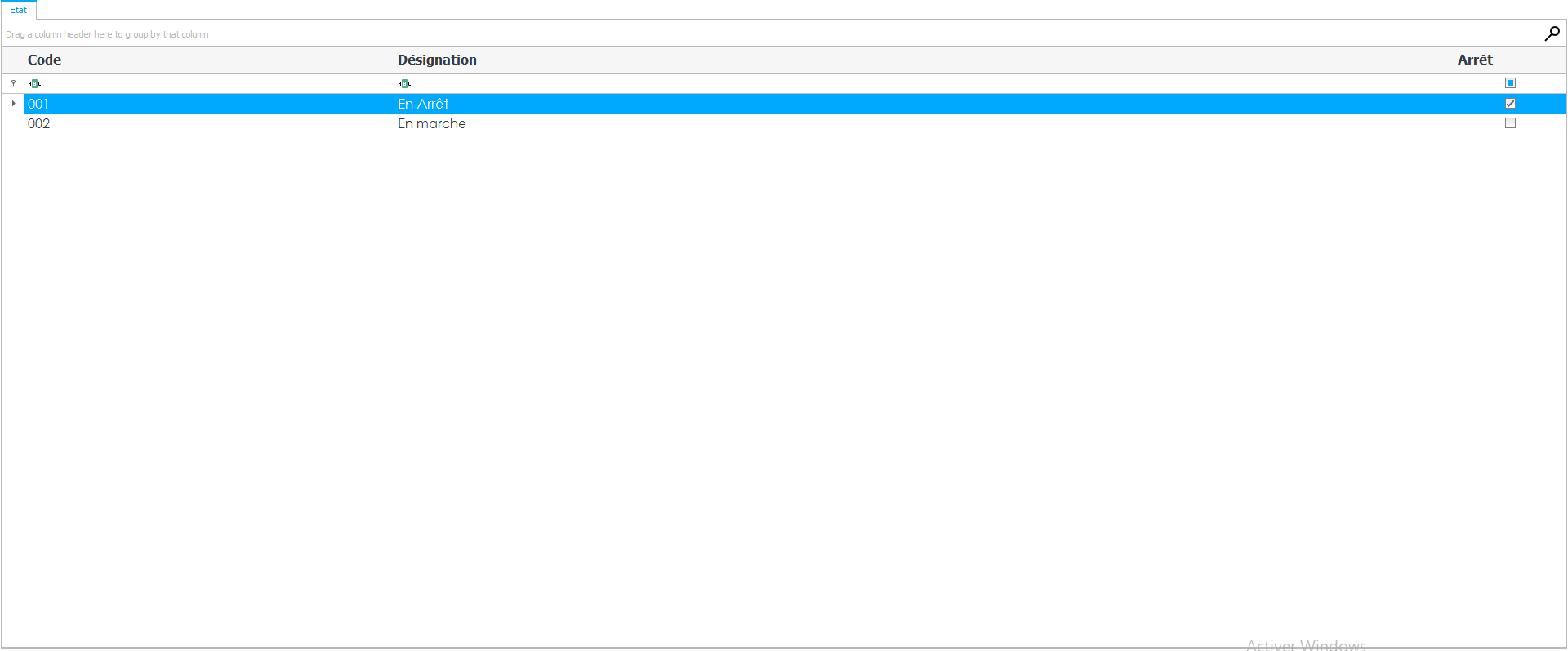Click the magnifier search icon
The image size is (1568, 651).
coord(1552,33)
